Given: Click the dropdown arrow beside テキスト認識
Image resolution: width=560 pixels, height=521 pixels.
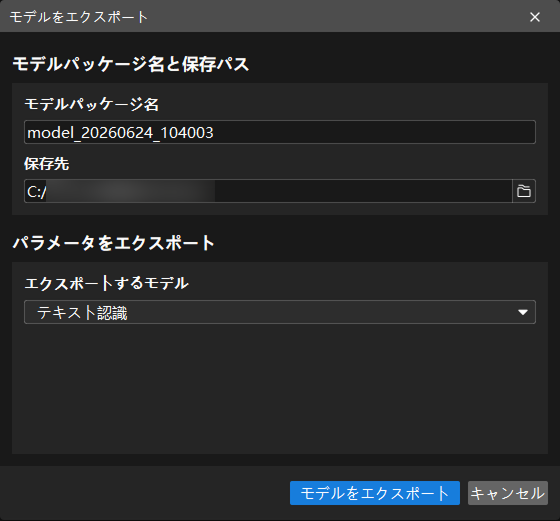Looking at the screenshot, I should point(523,312).
